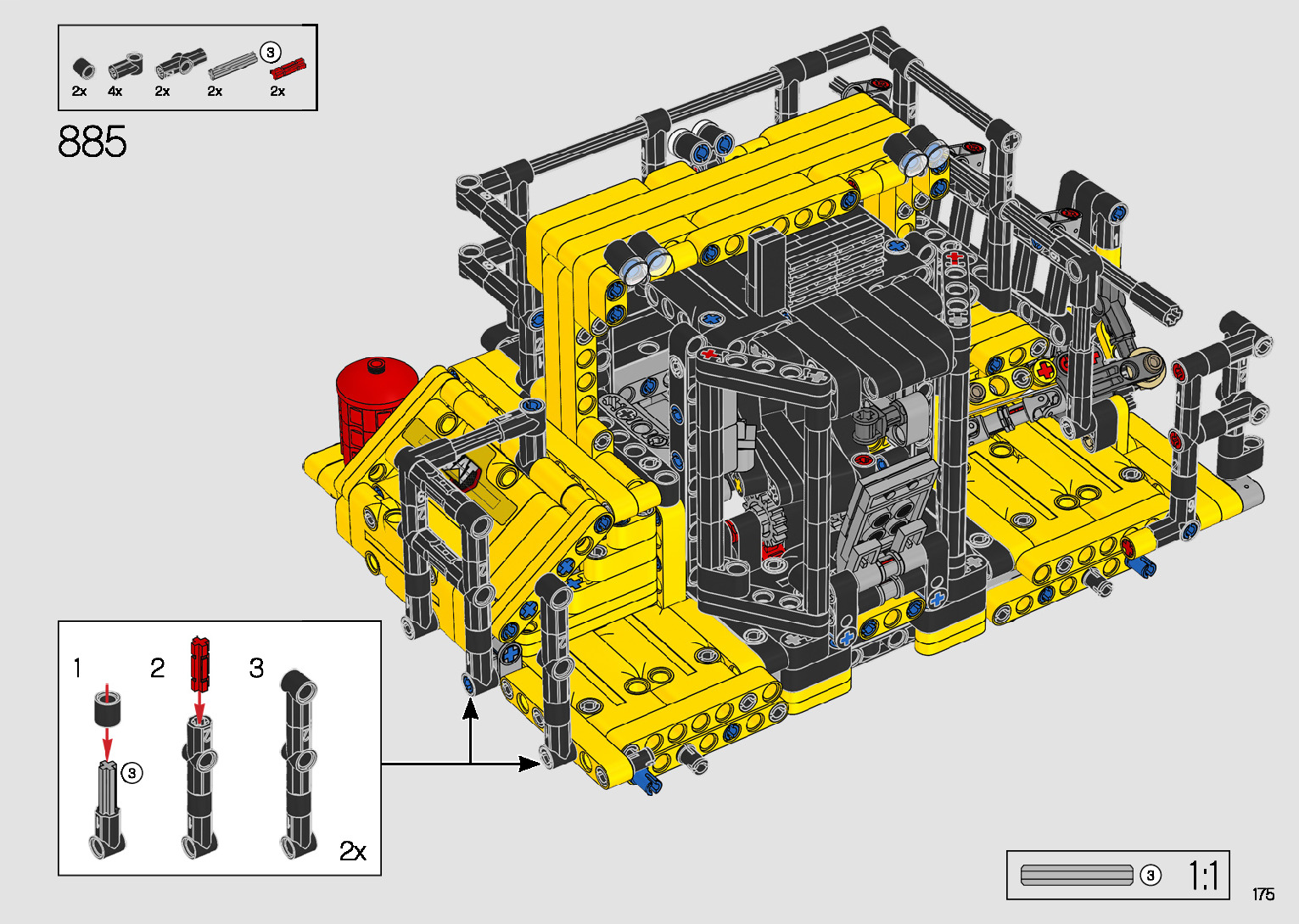Select the 4x black connector part icon
The width and height of the screenshot is (1299, 924).
coord(125,66)
